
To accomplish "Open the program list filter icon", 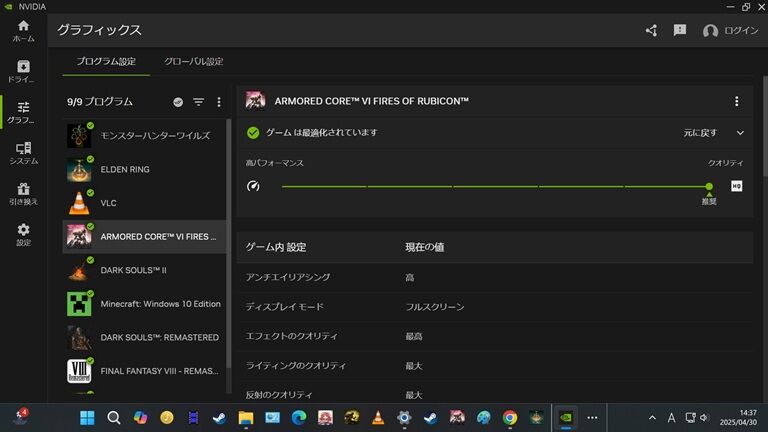I will pyautogui.click(x=198, y=102).
